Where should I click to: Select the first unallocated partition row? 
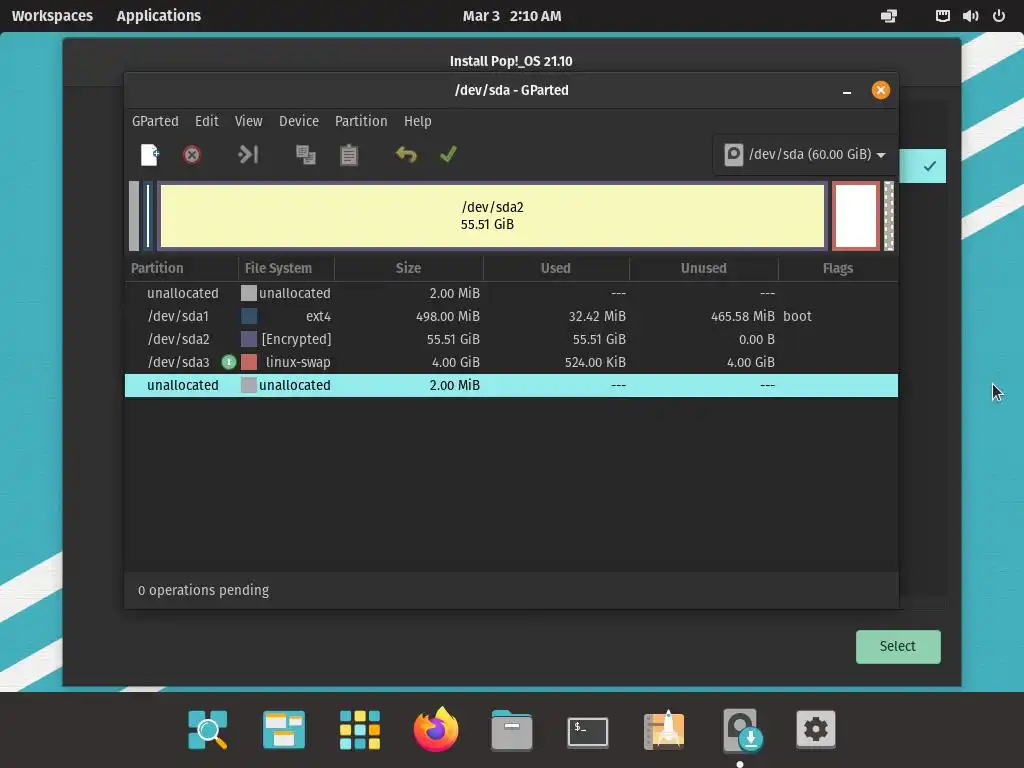511,293
